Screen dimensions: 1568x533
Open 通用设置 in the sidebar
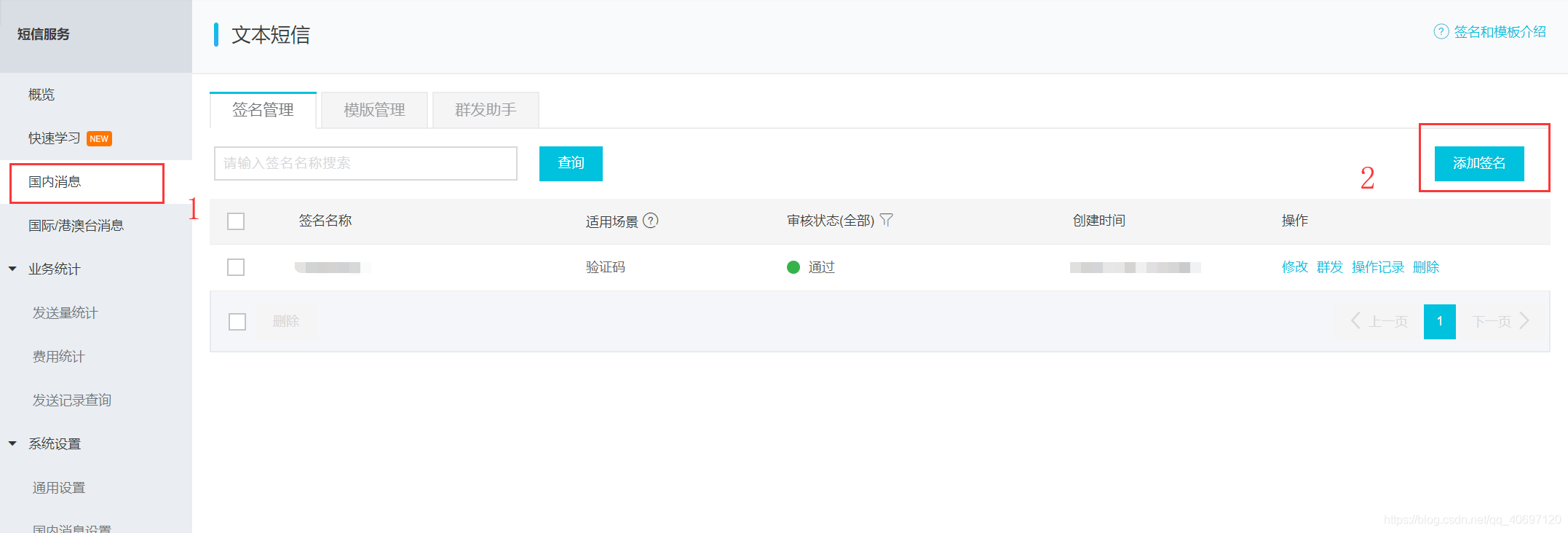58,488
